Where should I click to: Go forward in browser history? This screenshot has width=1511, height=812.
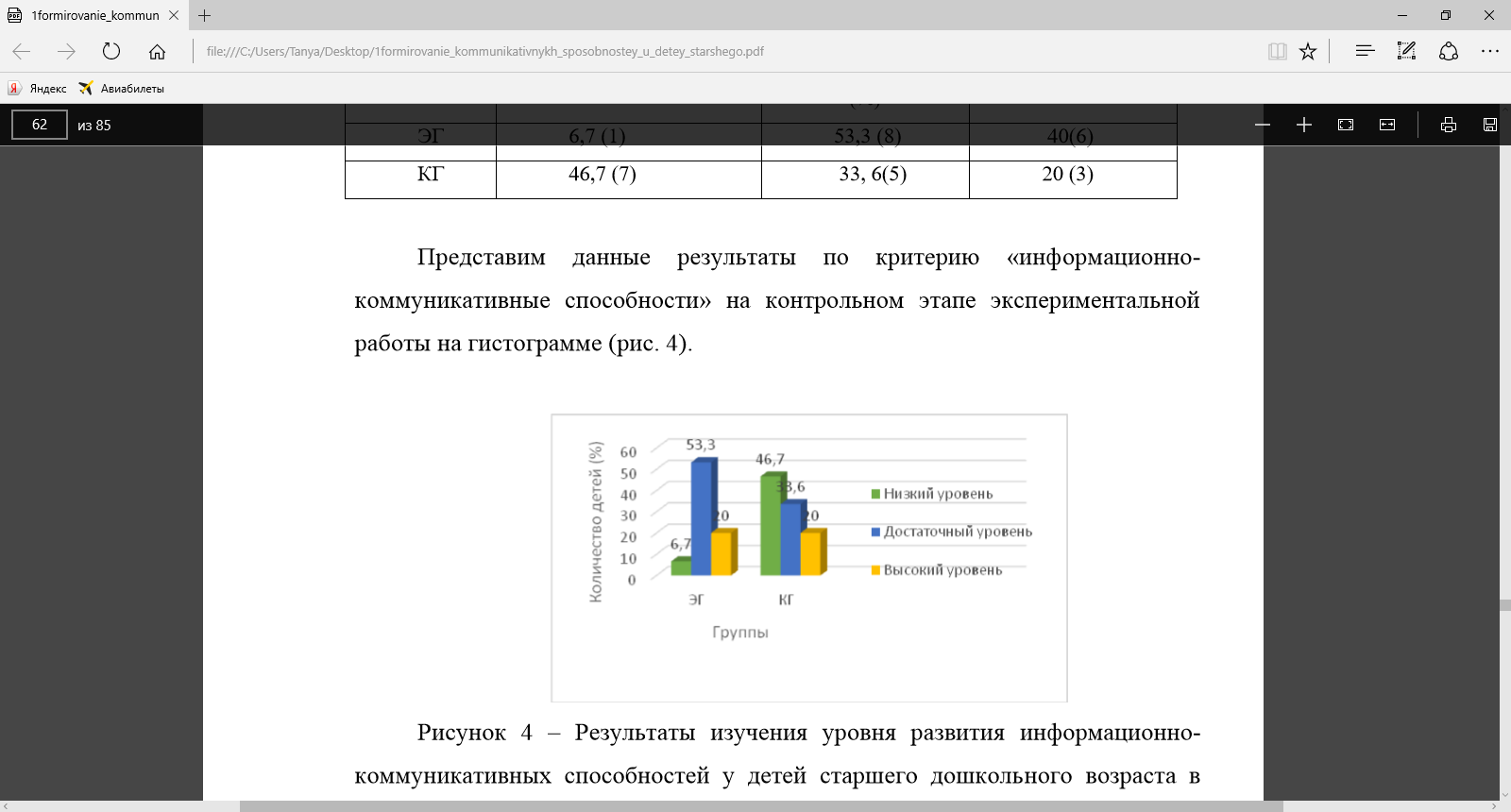pos(66,51)
